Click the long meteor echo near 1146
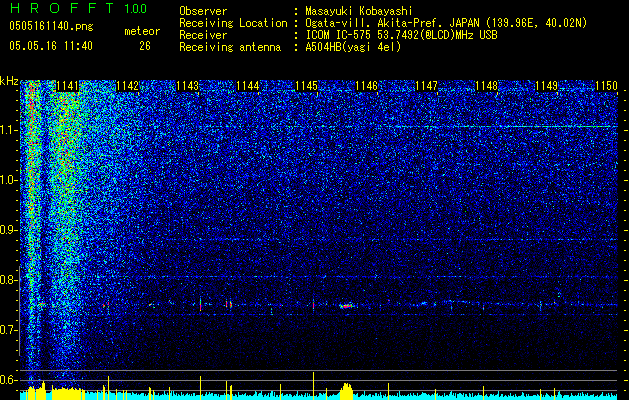Screen dimensions: 629x400 [x=346, y=306]
